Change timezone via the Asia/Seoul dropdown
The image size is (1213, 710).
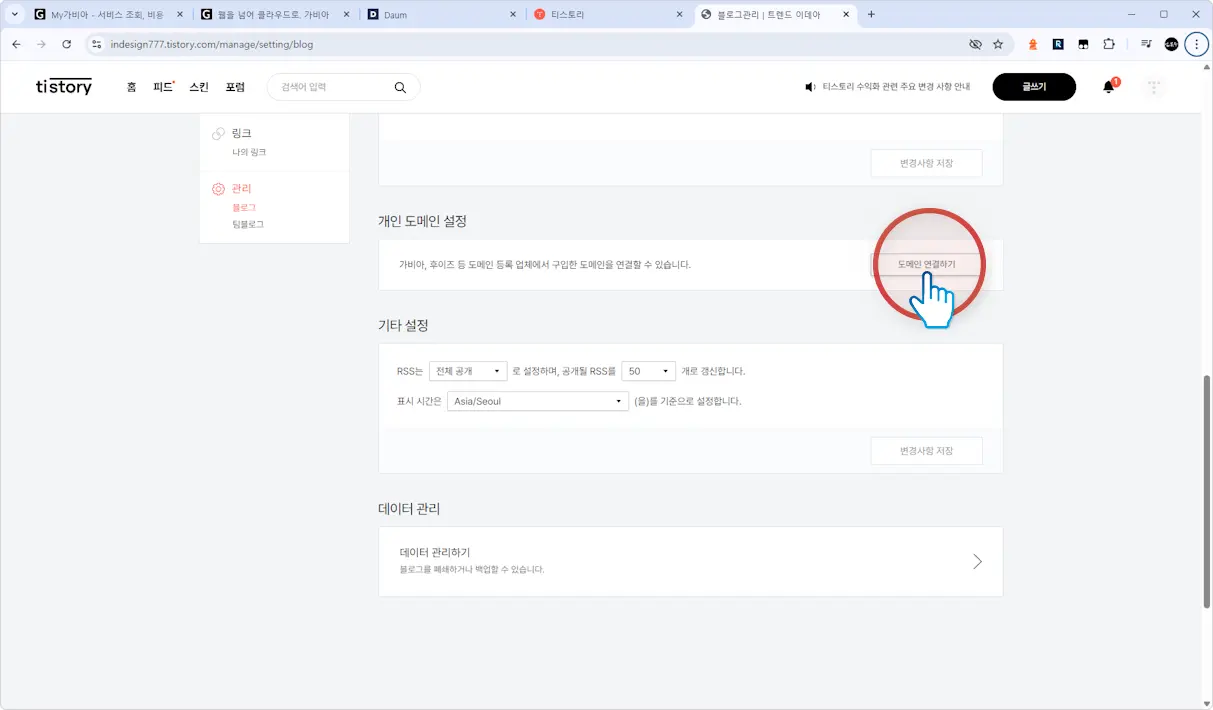coord(537,400)
